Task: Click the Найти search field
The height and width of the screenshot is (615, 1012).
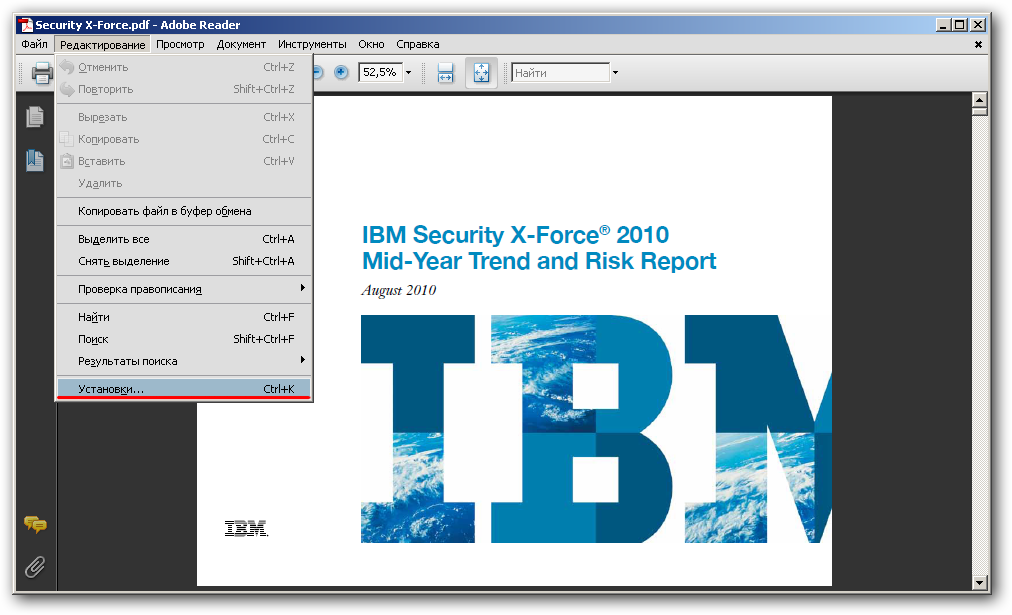Action: pyautogui.click(x=560, y=72)
